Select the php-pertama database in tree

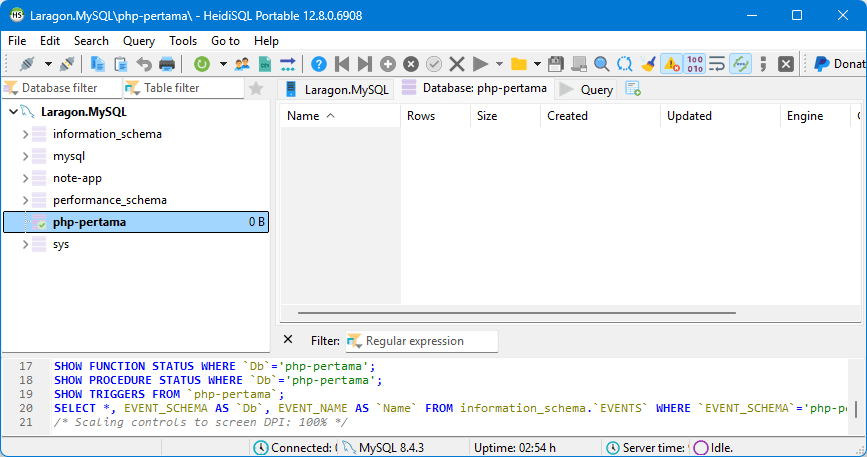[136, 222]
